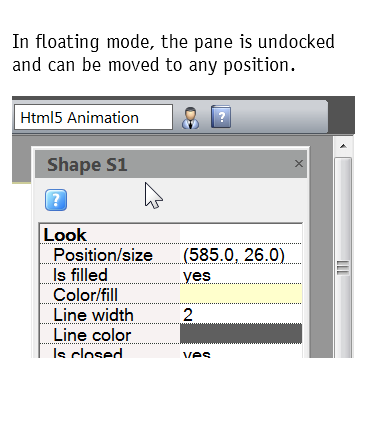The height and width of the screenshot is (422, 366).
Task: Select the Position/size property row
Action: pos(171,255)
